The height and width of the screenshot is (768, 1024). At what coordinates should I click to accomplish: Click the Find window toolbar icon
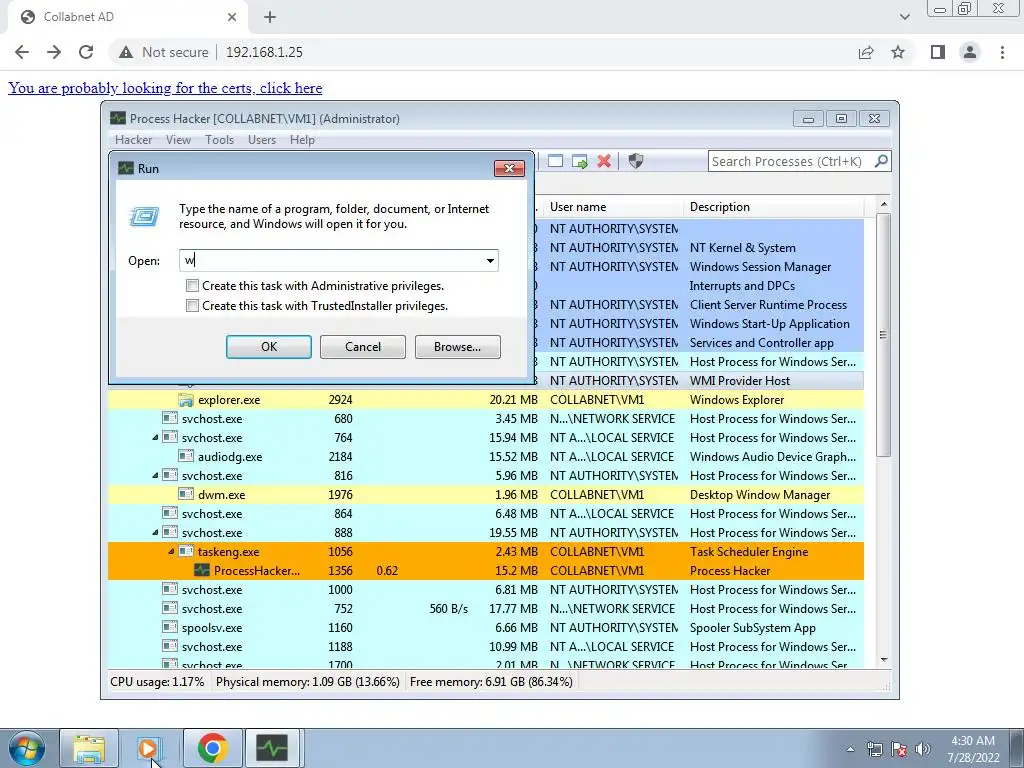click(555, 161)
